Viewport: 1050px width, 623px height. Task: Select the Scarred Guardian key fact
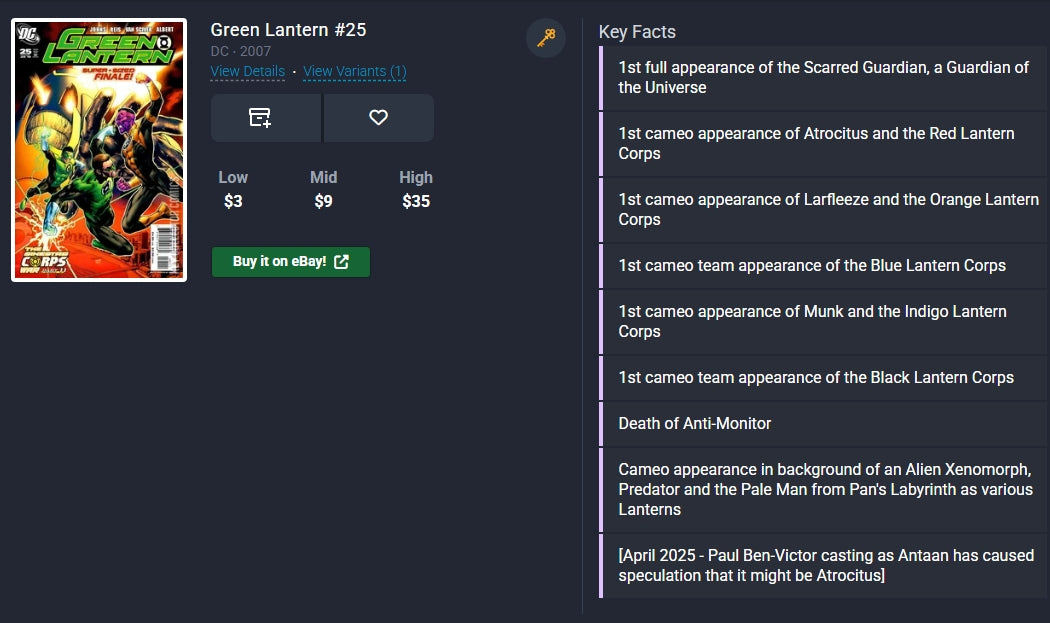pos(823,78)
